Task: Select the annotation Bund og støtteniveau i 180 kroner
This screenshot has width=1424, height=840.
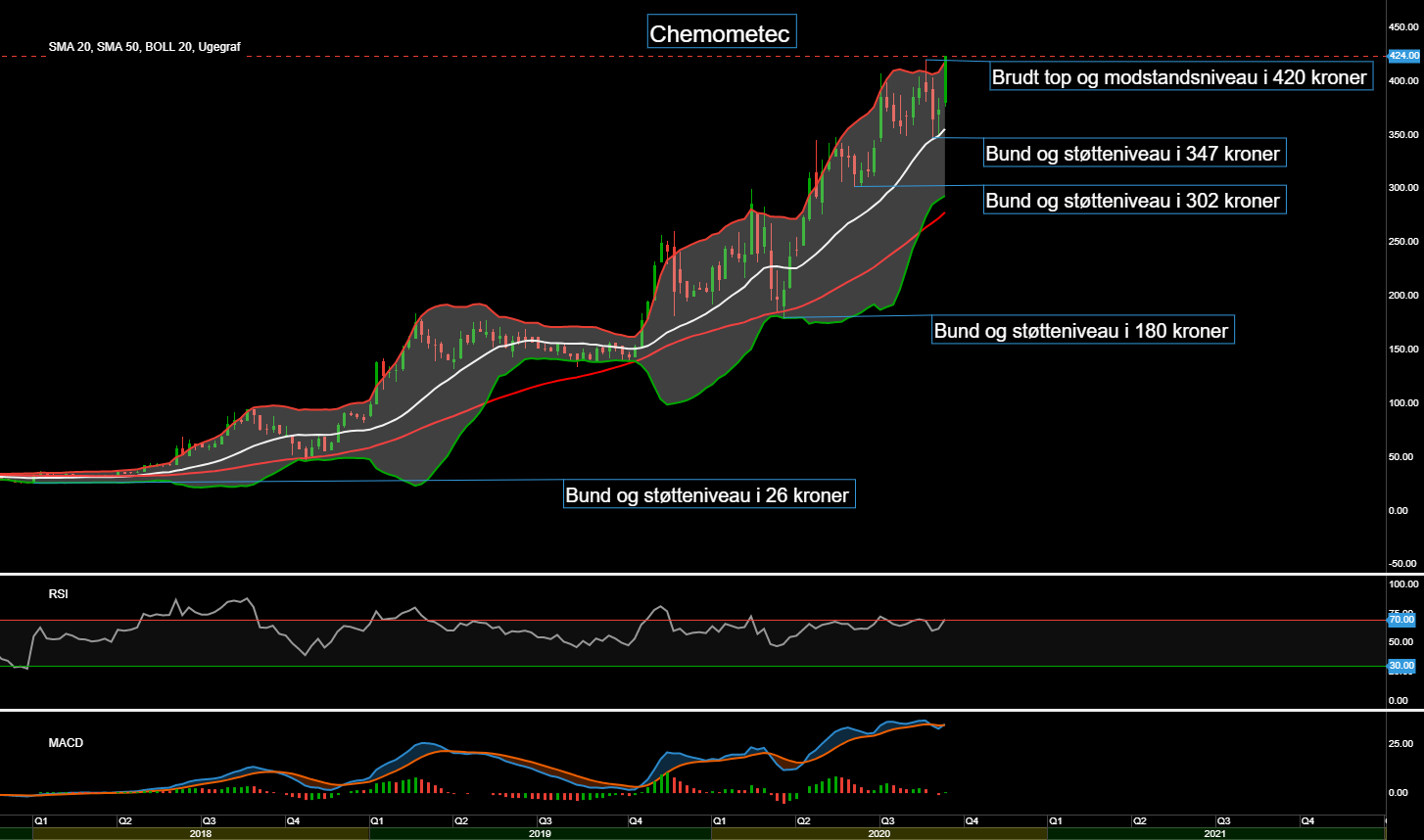Action: pyautogui.click(x=1081, y=331)
